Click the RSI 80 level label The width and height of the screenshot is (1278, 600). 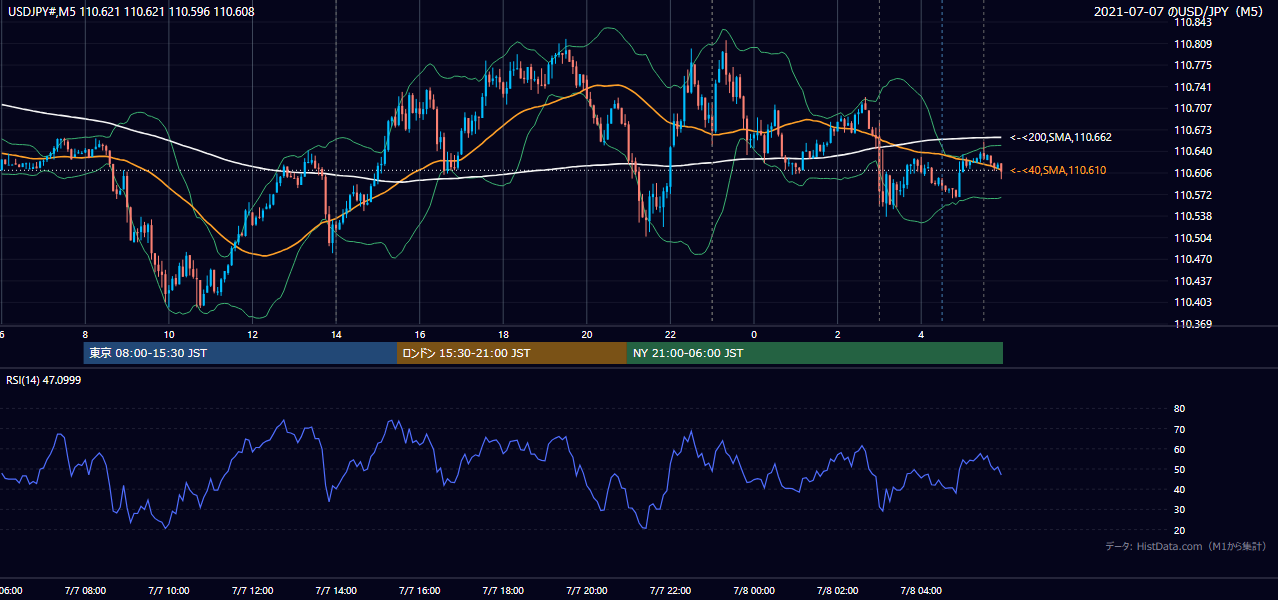[x=1179, y=409]
